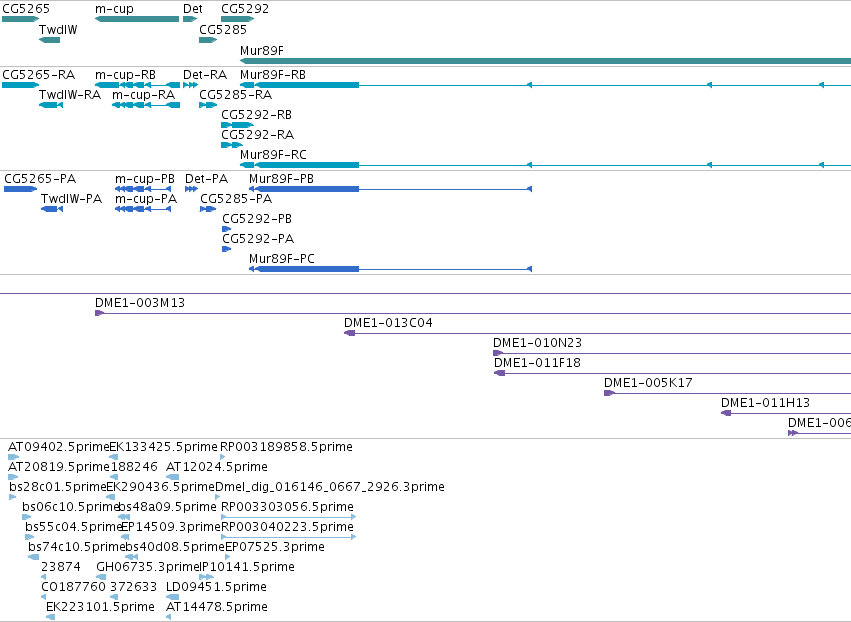This screenshot has height=622, width=851.
Task: Select the bs48a09.5prime EST label
Action: click(168, 507)
